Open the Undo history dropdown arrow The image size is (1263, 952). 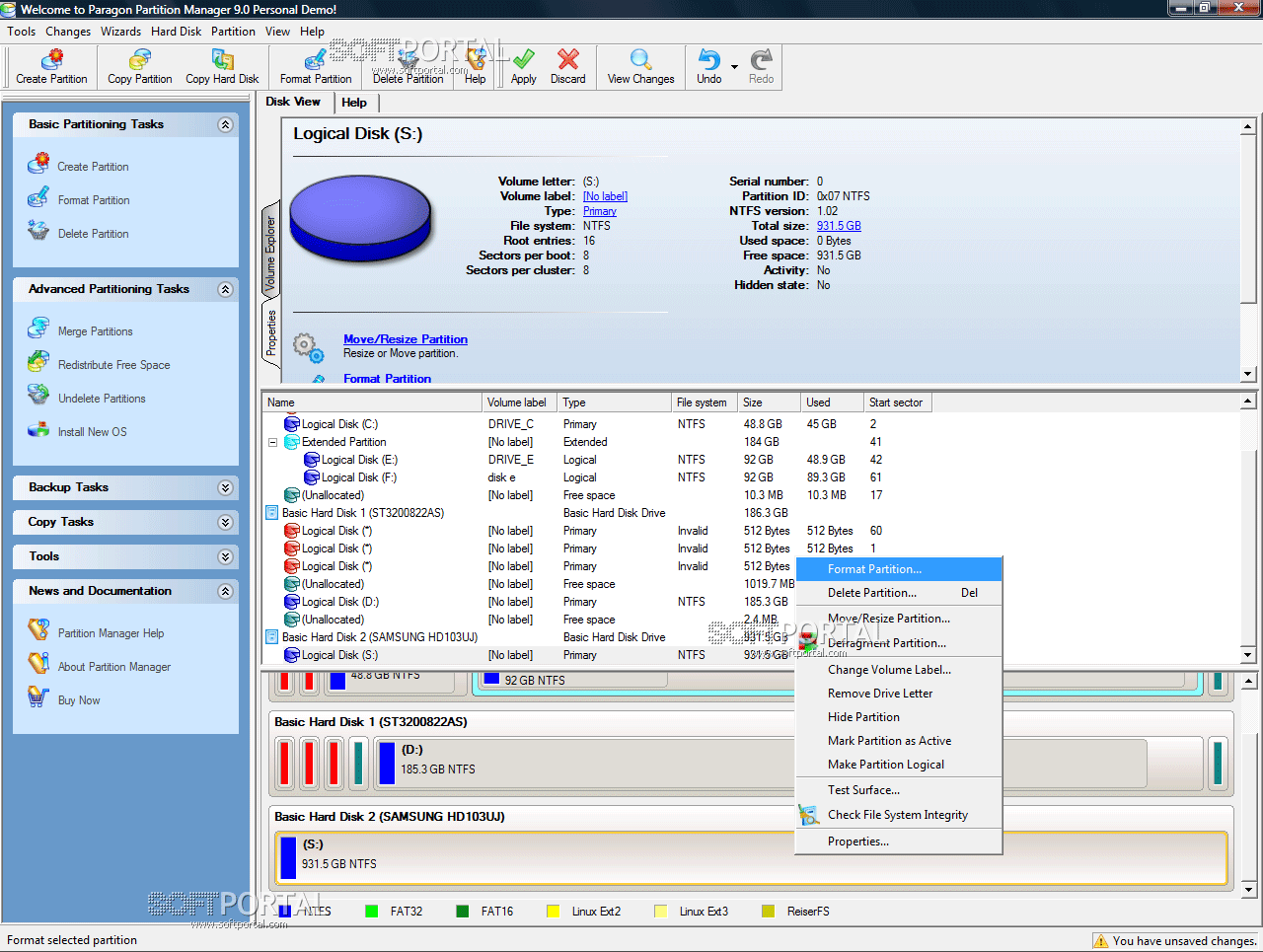click(735, 67)
